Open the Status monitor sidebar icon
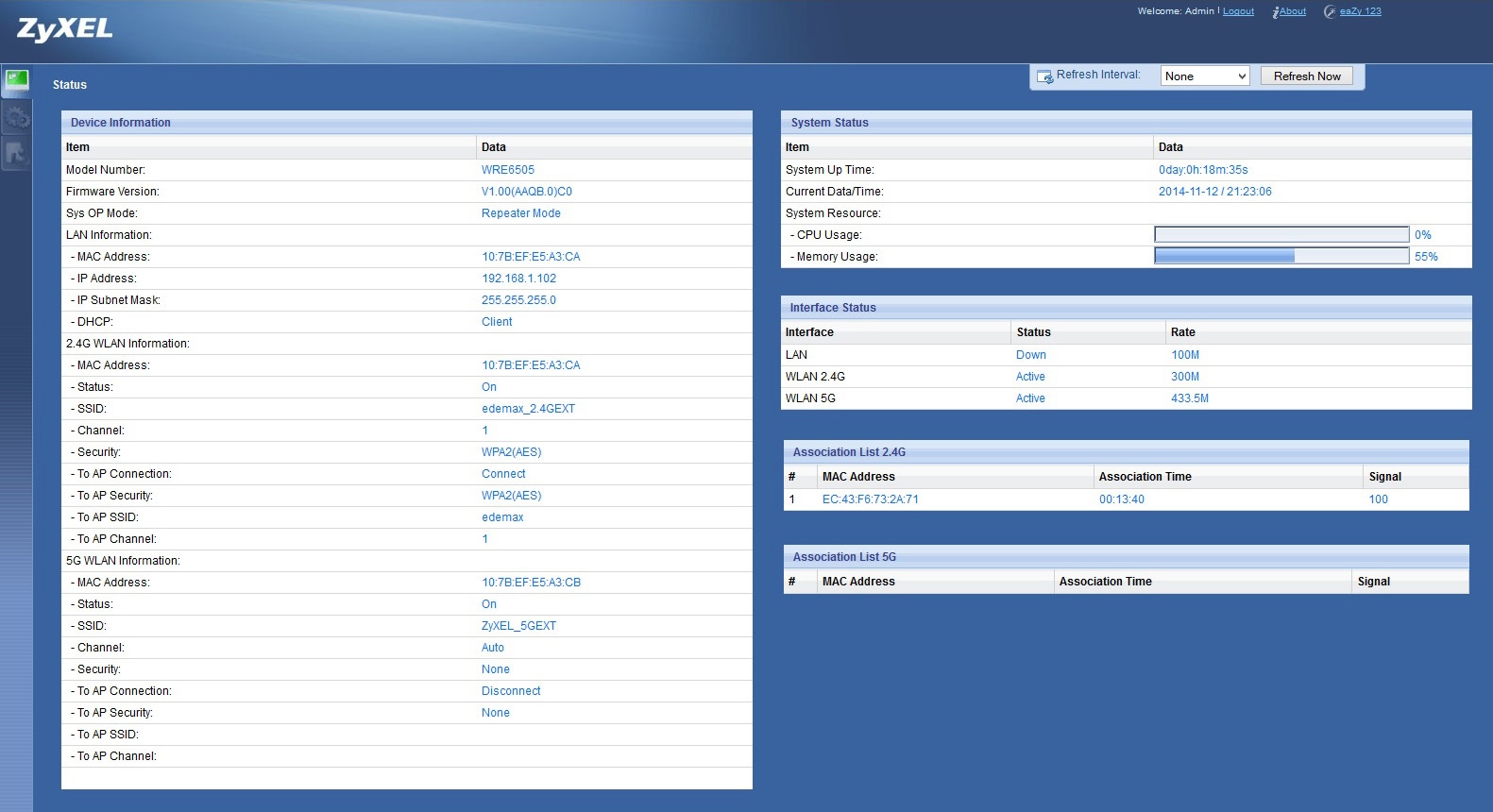This screenshot has height=812, width=1493. 17,81
